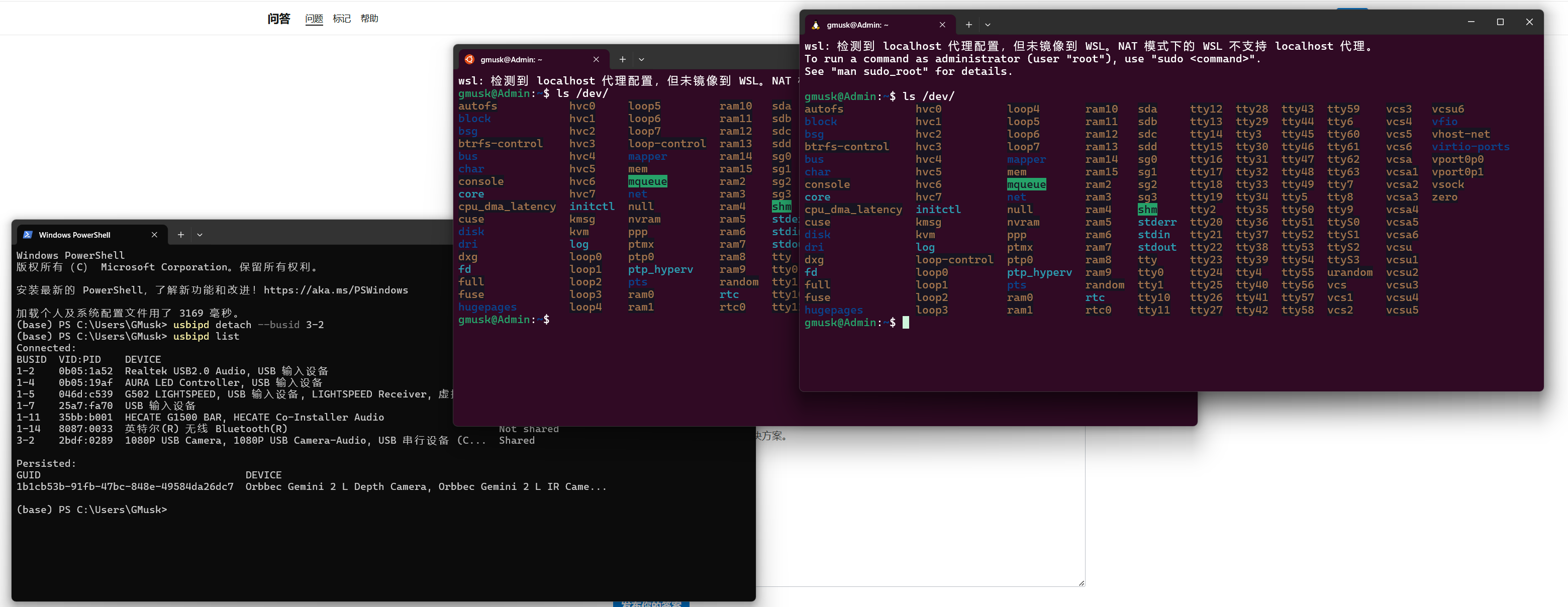Close the Windows PowerShell tab
The width and height of the screenshot is (1568, 607).
tap(155, 234)
